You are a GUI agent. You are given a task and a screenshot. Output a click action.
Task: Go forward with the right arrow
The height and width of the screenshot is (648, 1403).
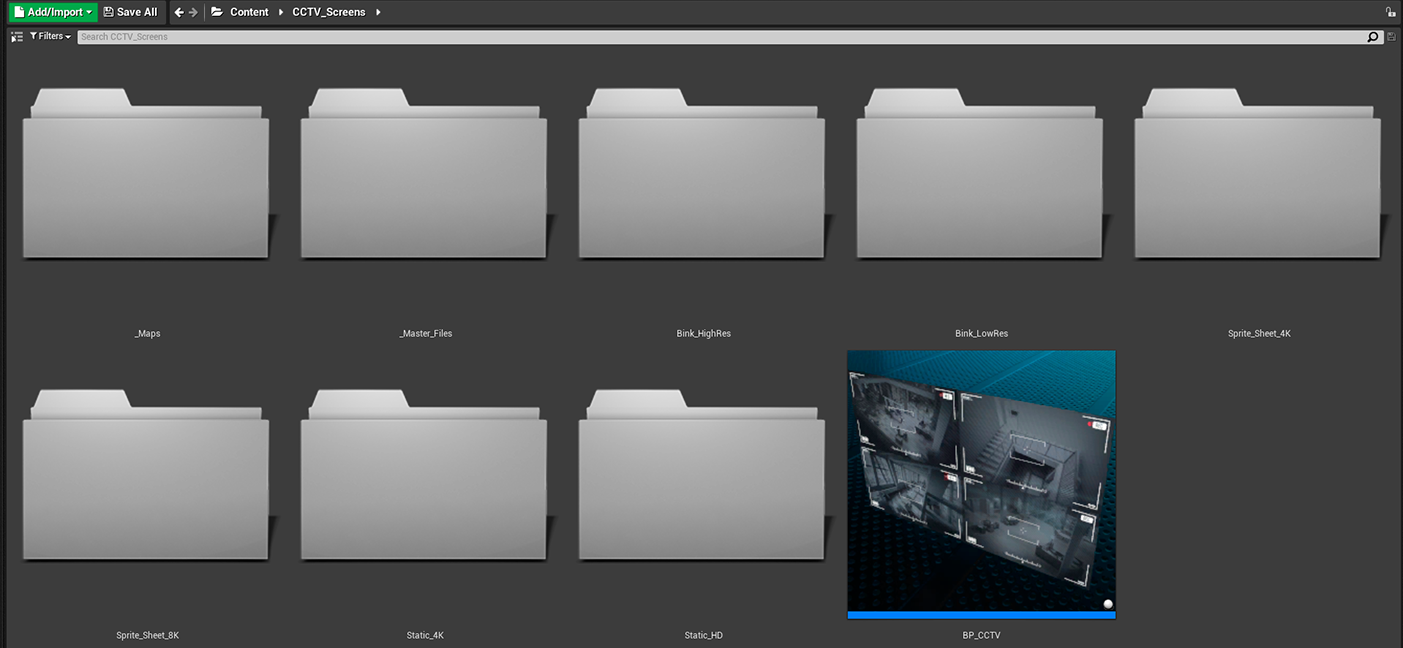193,12
